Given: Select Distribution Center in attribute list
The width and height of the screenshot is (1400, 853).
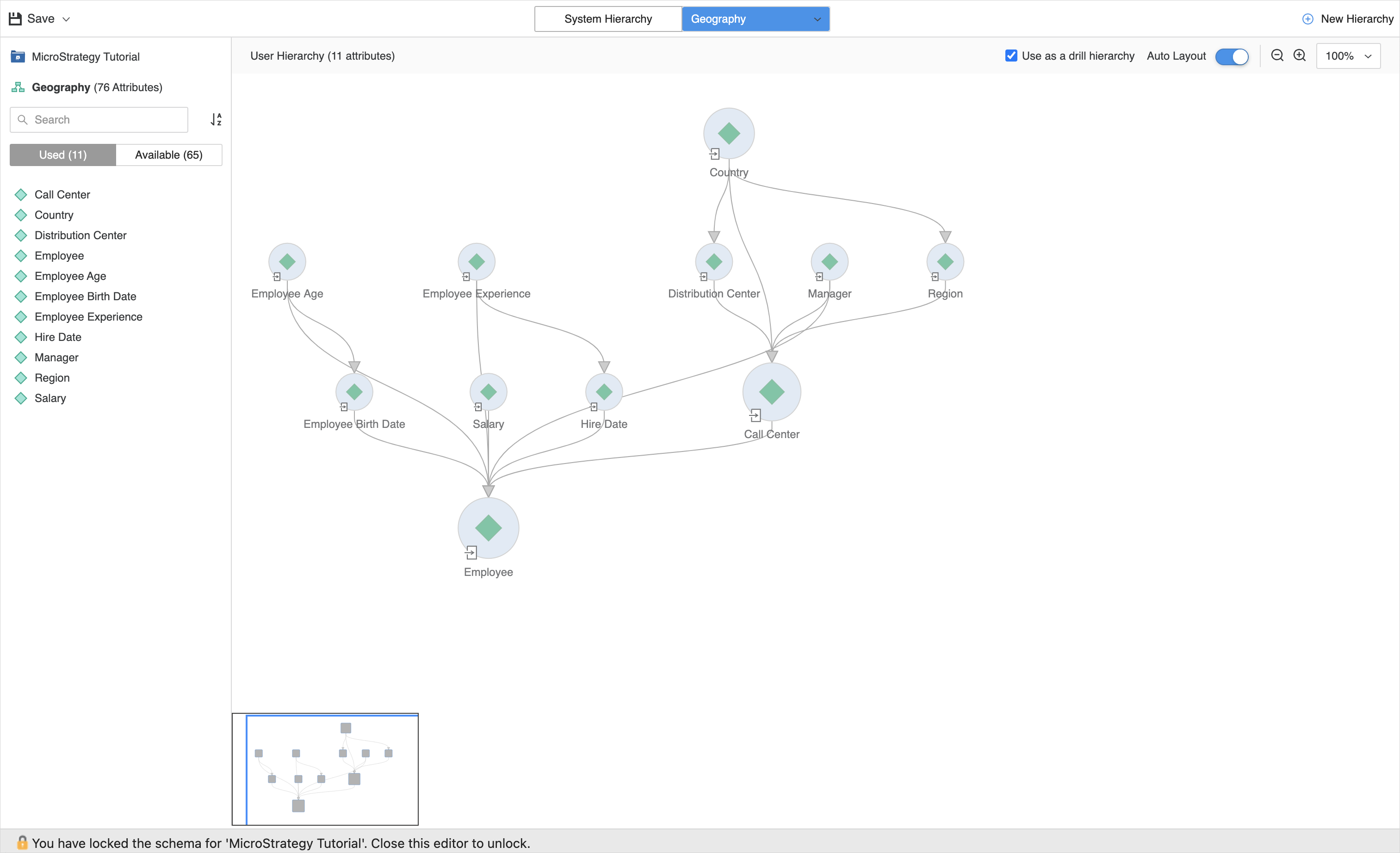Looking at the screenshot, I should [x=80, y=235].
